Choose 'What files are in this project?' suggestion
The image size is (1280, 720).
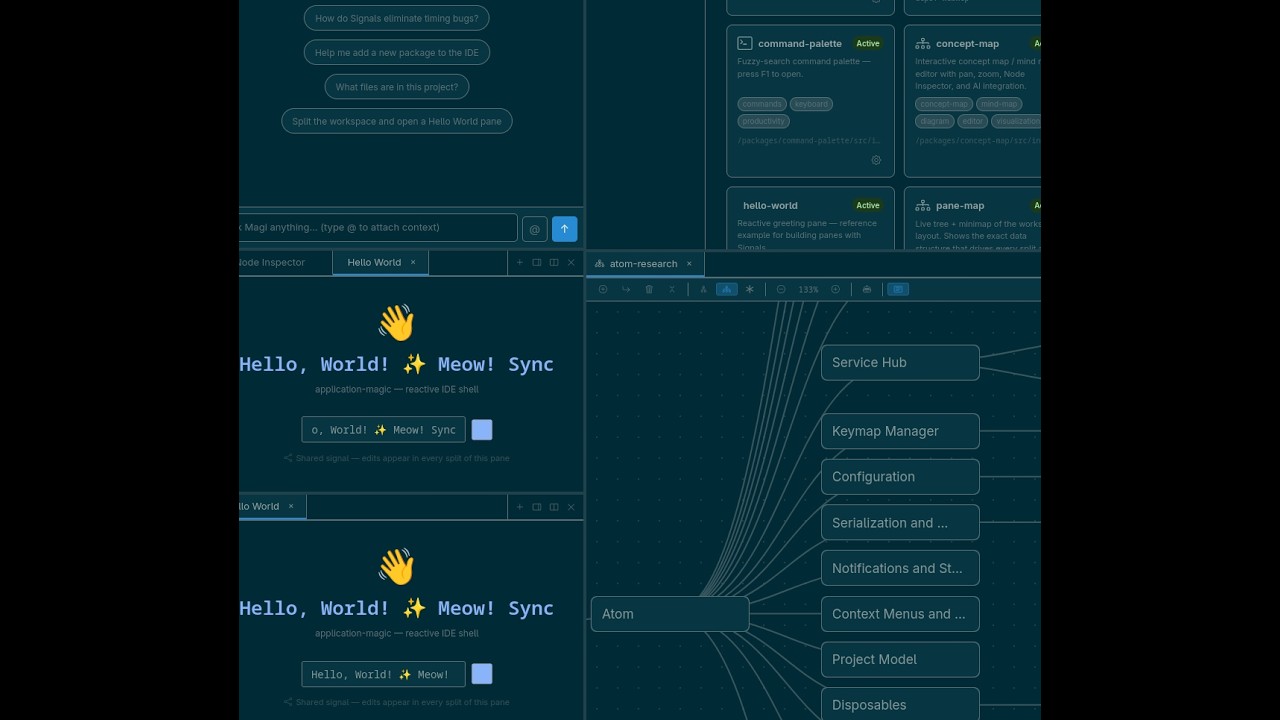point(397,87)
